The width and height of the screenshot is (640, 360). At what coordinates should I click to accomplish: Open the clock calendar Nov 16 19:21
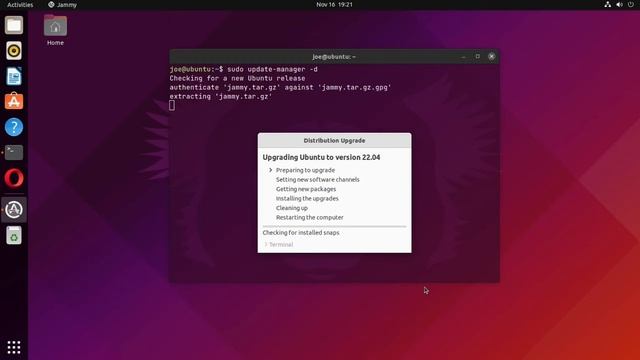pos(334,4)
